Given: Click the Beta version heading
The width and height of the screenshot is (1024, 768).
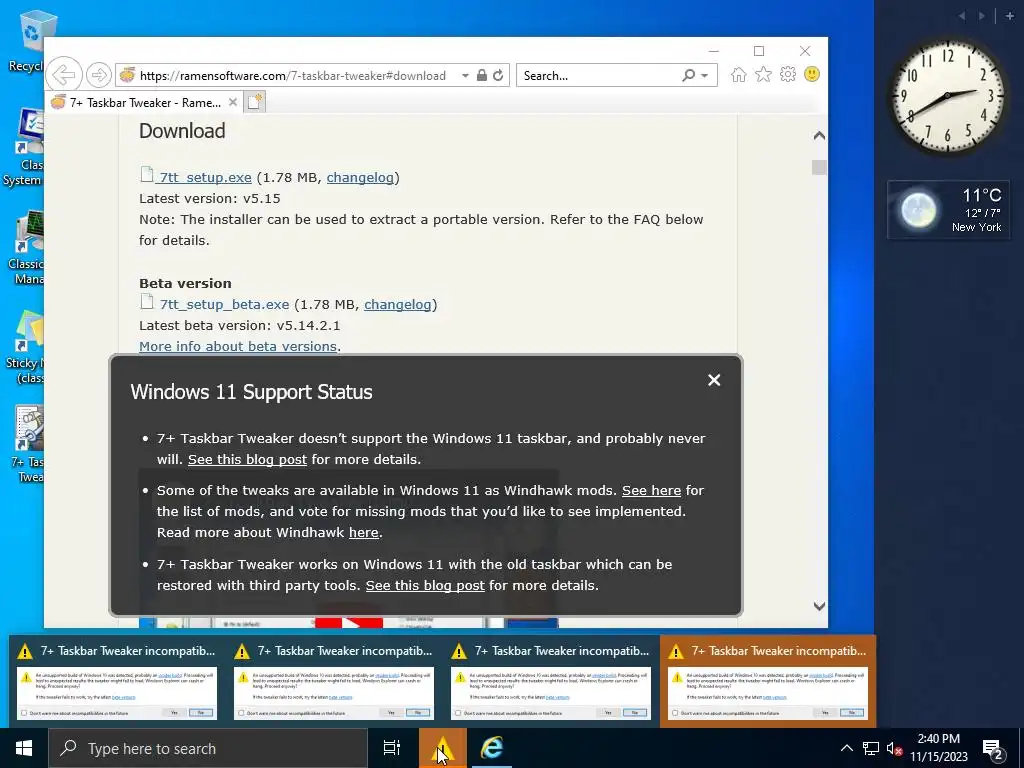Looking at the screenshot, I should click(185, 283).
